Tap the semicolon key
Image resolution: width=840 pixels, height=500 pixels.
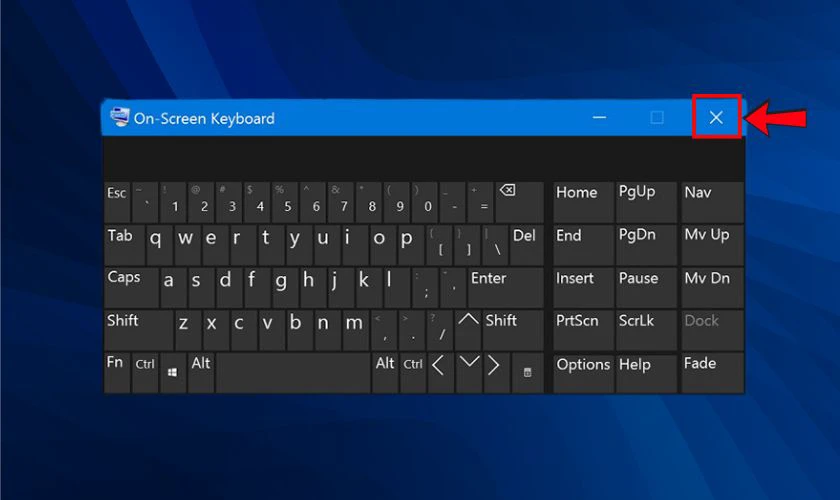click(x=424, y=287)
